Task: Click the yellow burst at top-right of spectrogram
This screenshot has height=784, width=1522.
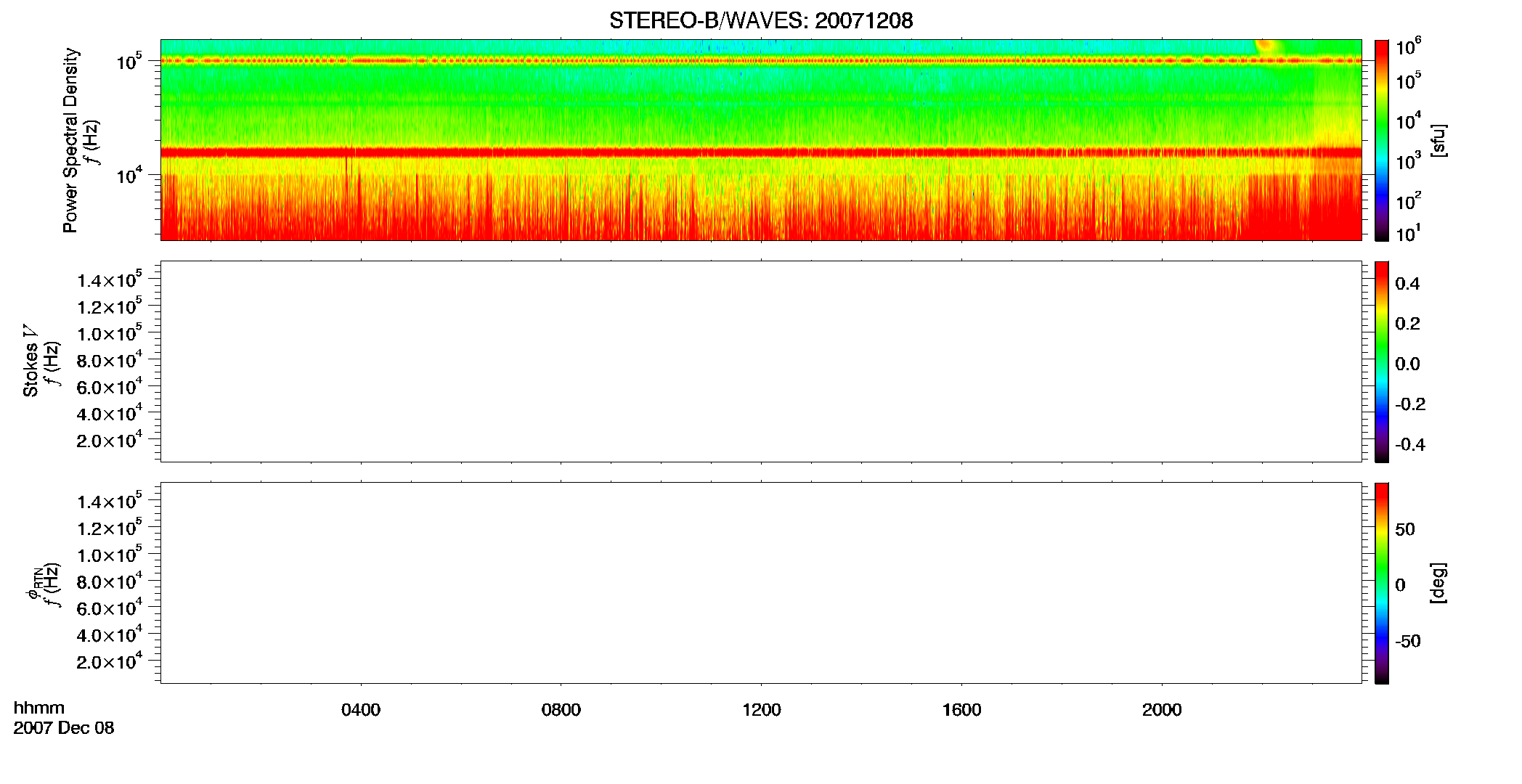Action: 1267,45
